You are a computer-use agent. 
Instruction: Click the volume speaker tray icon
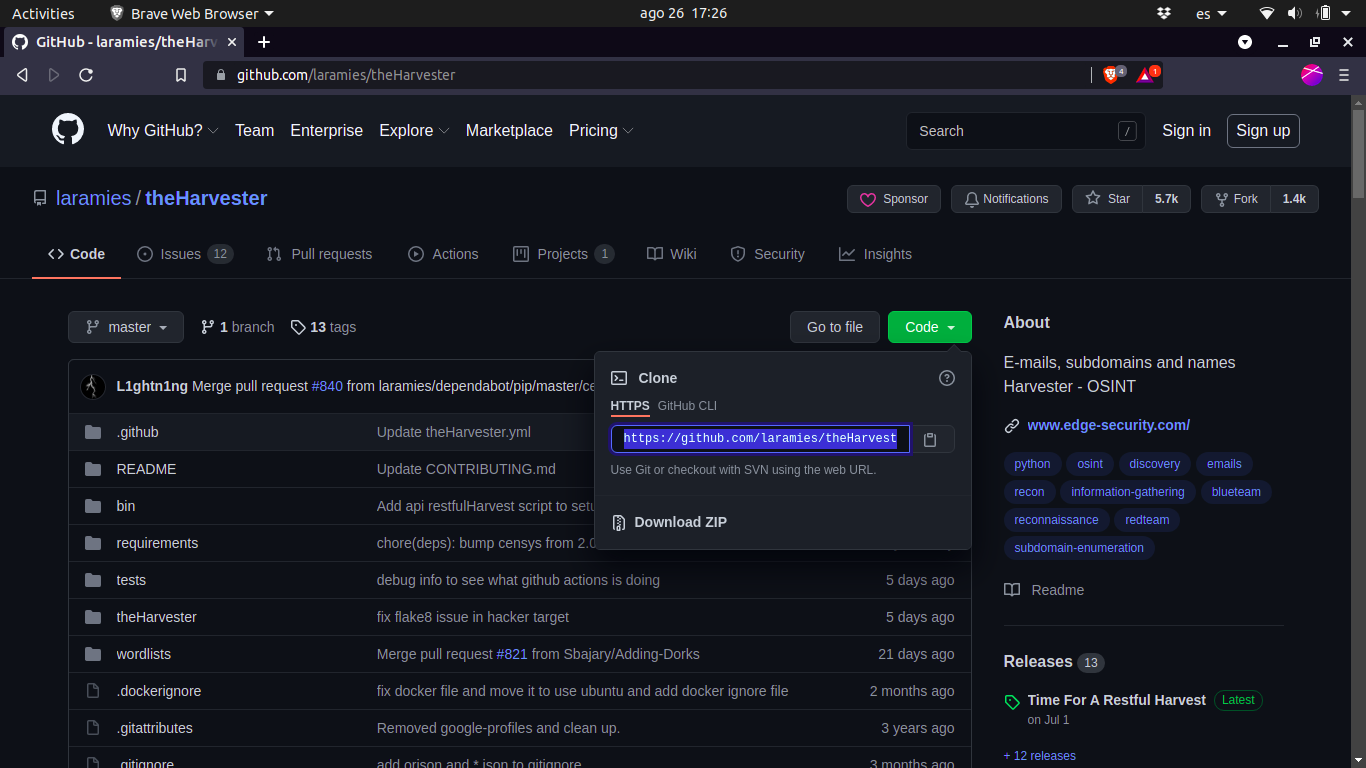pos(1295,13)
